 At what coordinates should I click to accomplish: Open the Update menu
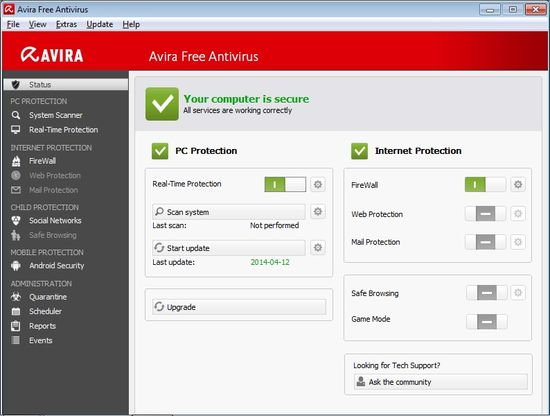point(100,25)
